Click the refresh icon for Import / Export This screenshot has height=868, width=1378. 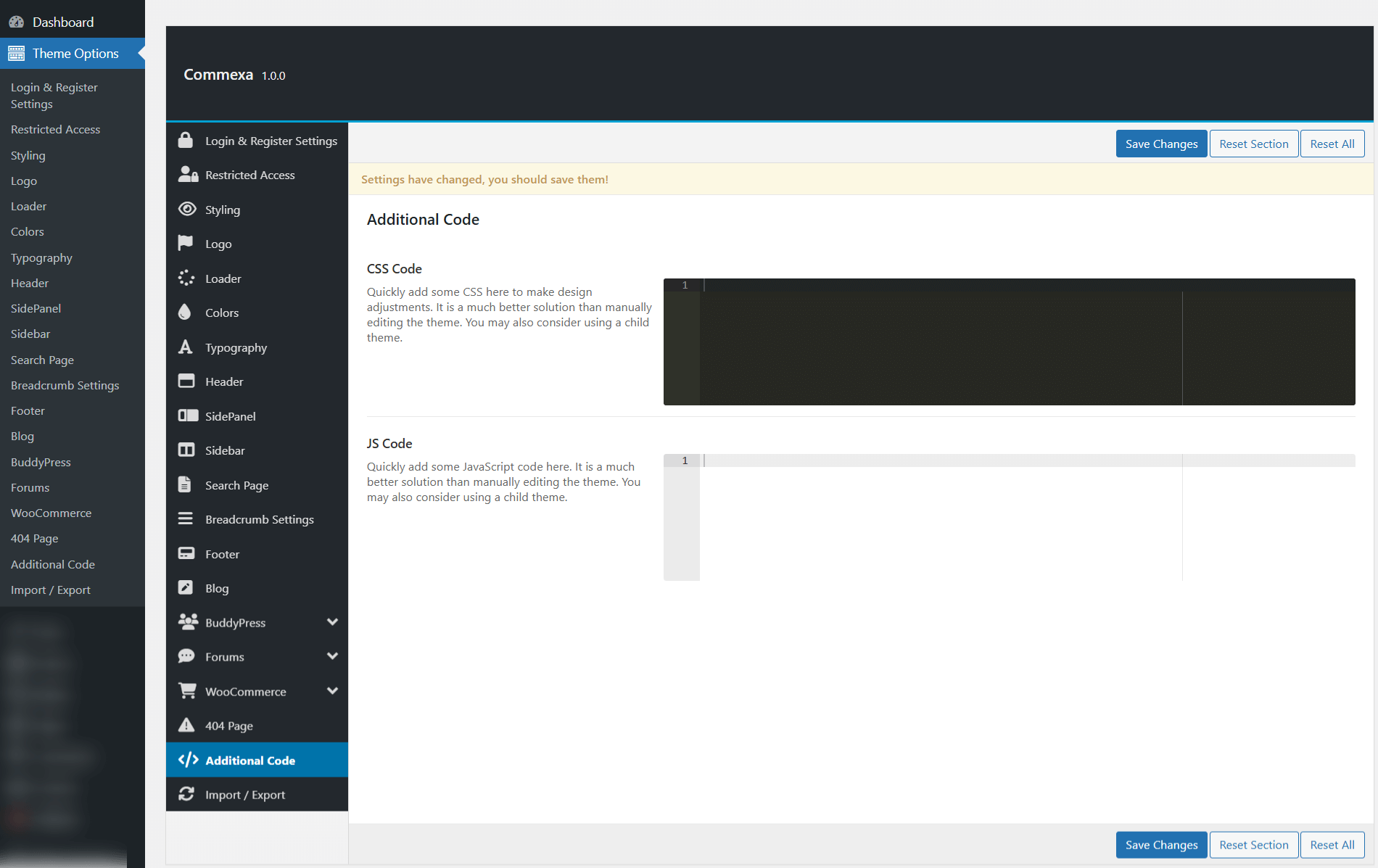pos(186,794)
